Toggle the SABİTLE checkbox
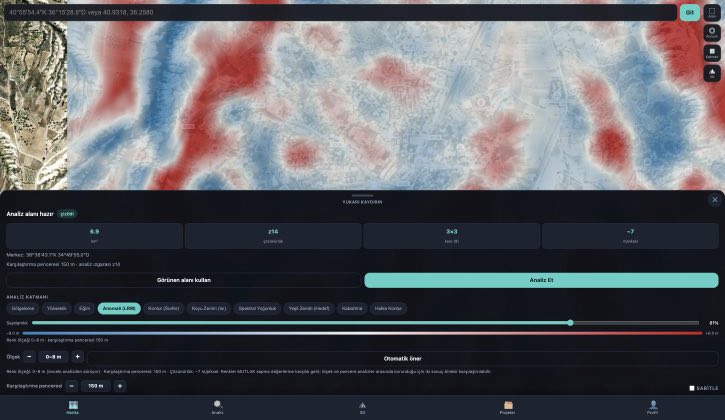The image size is (725, 420). click(692, 388)
